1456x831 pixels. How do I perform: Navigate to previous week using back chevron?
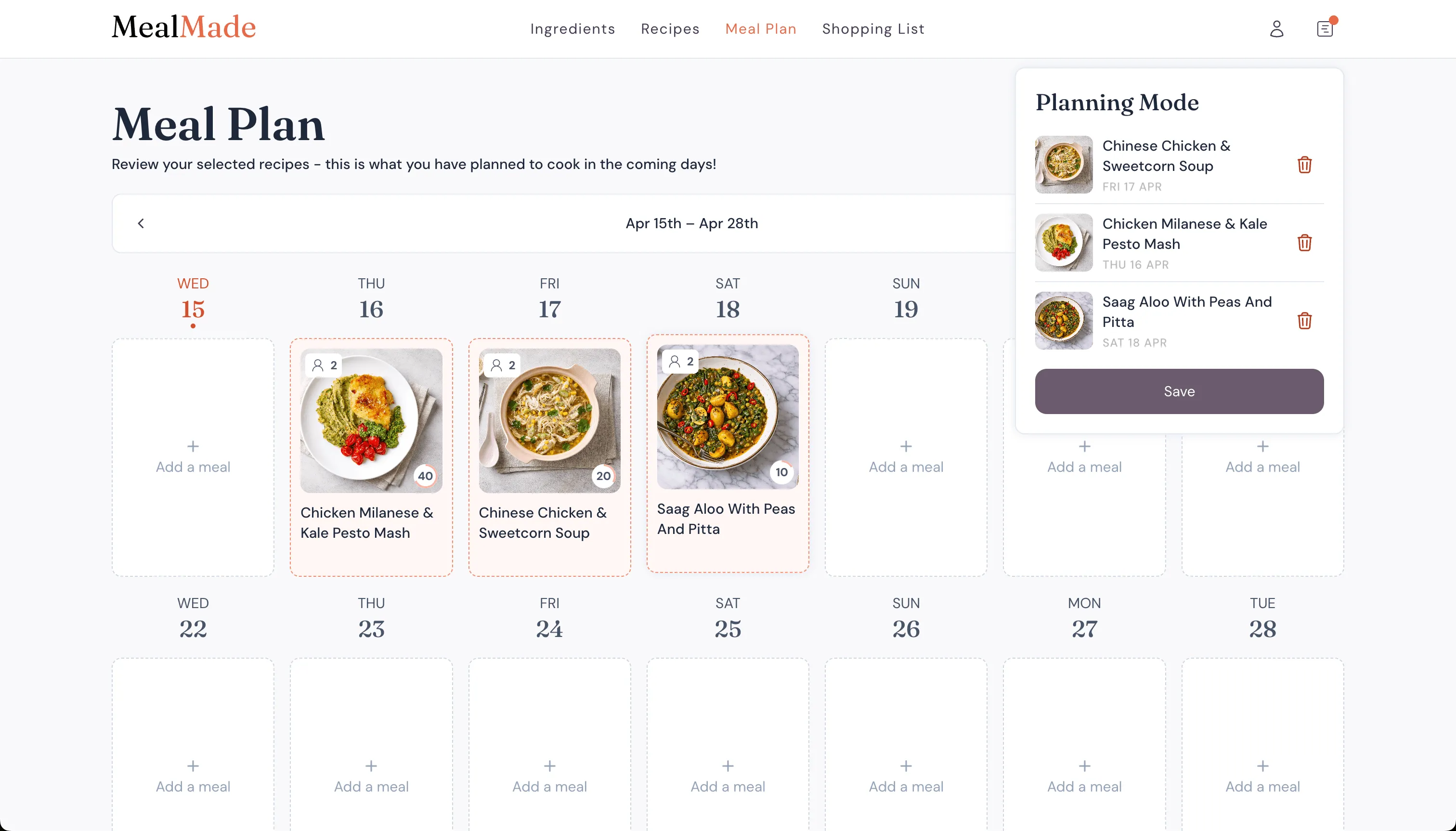pyautogui.click(x=141, y=222)
